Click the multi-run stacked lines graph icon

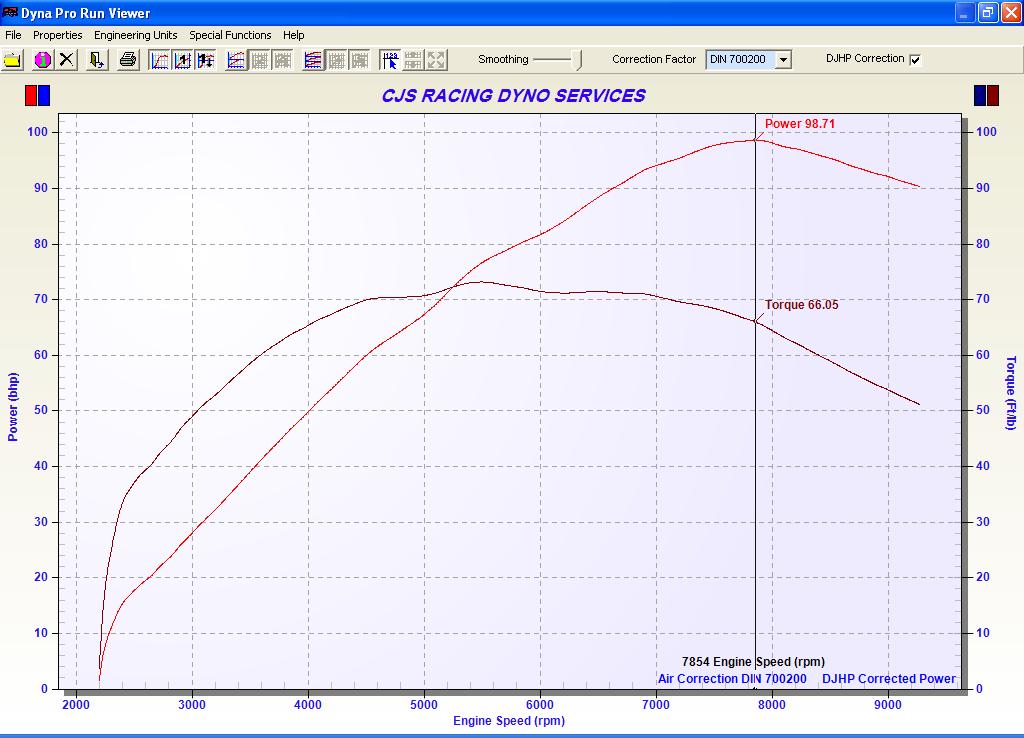[313, 60]
